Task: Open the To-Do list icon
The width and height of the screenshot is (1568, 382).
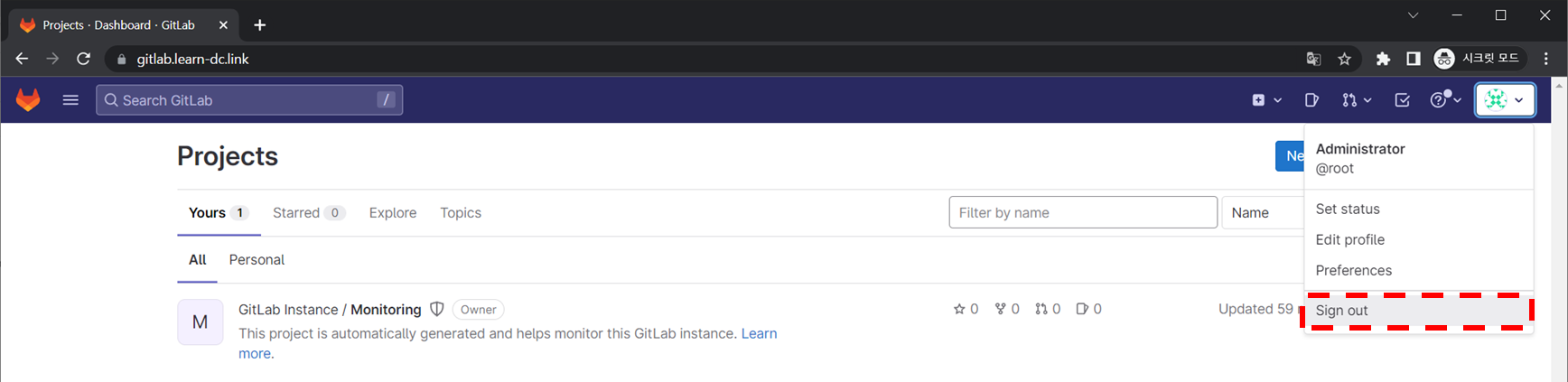Action: pos(1402,99)
